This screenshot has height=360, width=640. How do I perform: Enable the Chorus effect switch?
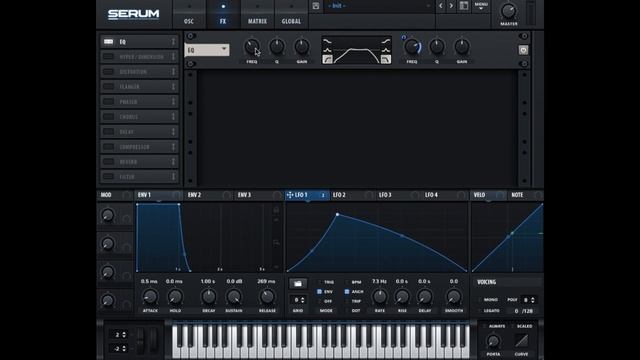click(109, 117)
